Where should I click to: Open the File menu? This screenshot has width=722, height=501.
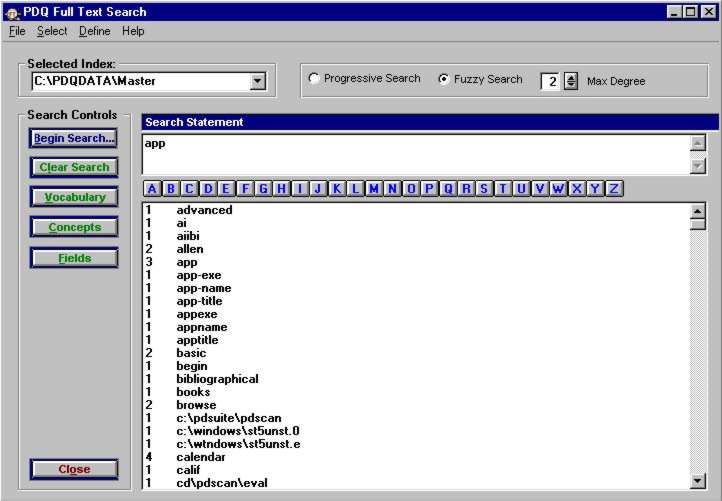[17, 31]
